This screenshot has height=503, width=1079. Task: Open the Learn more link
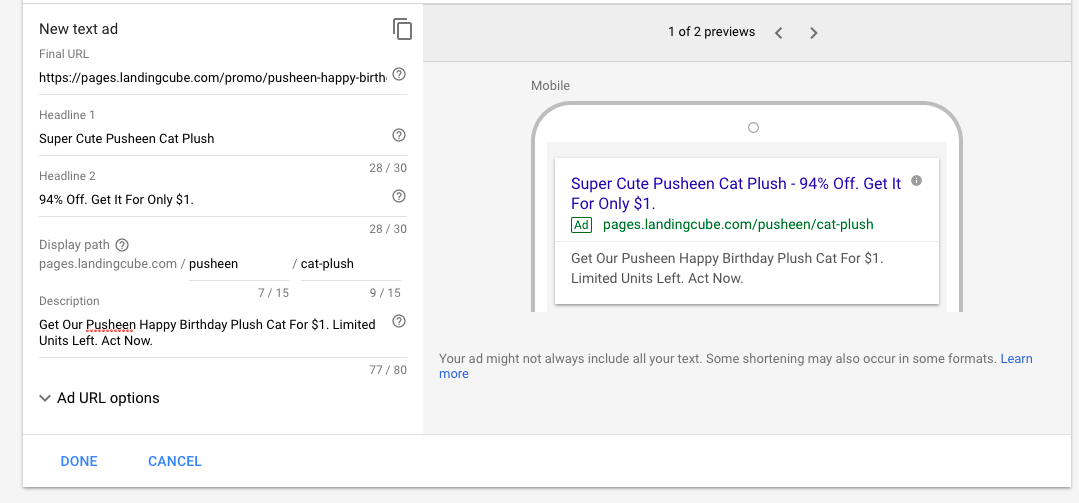[x=1016, y=359]
